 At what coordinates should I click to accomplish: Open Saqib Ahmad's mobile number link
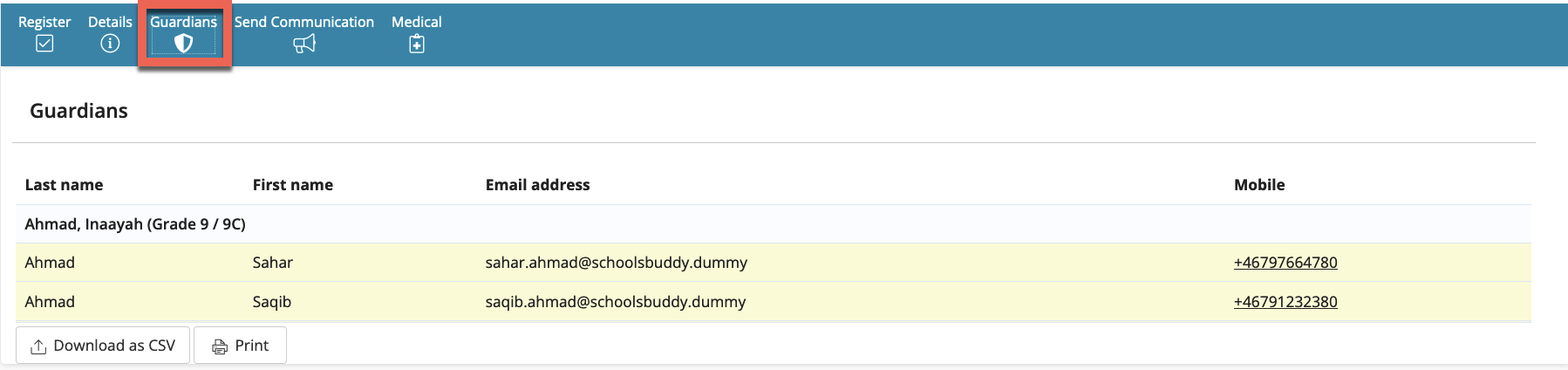[x=1285, y=302]
